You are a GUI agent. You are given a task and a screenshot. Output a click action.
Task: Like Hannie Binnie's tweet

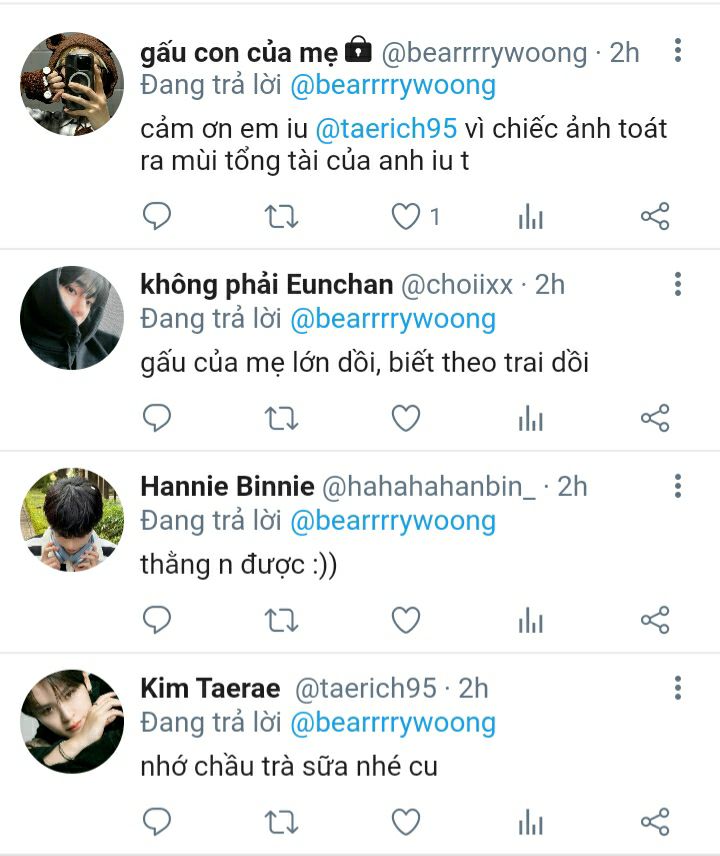point(406,620)
